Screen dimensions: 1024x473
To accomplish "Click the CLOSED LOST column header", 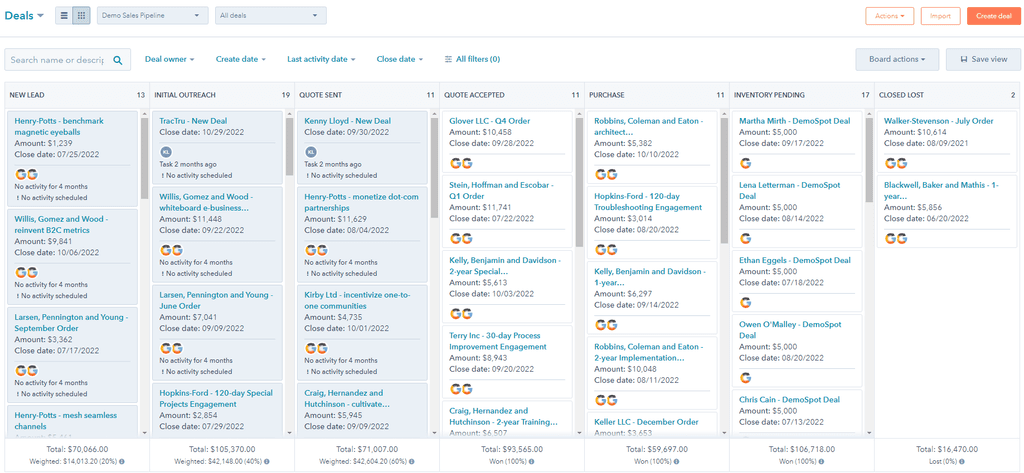I will [947, 95].
